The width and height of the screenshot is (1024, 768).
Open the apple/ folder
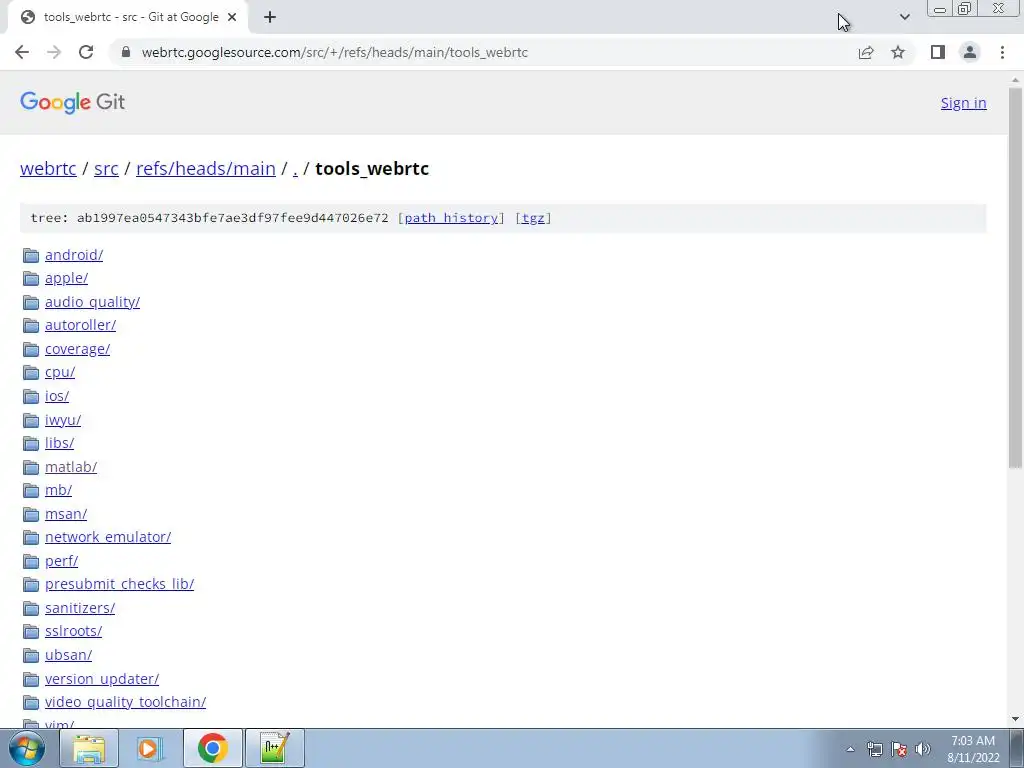click(x=67, y=278)
